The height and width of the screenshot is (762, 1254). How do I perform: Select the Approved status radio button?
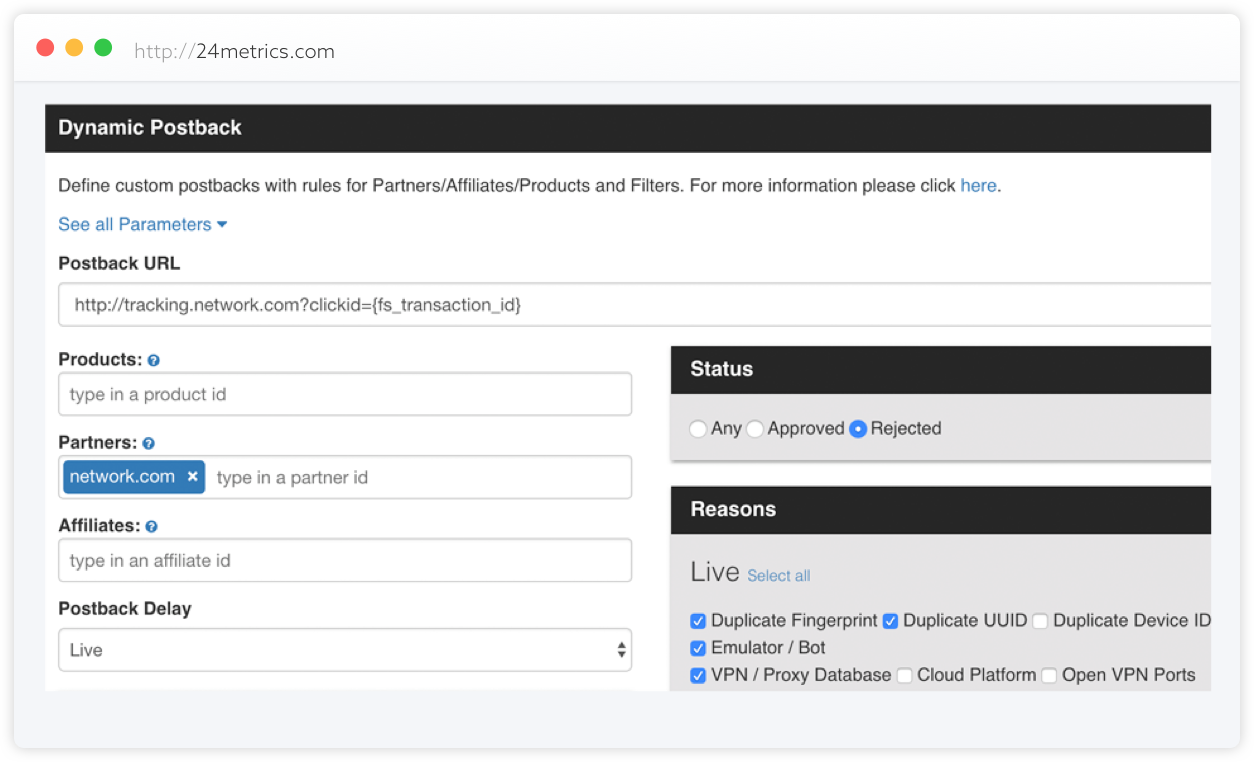click(755, 429)
